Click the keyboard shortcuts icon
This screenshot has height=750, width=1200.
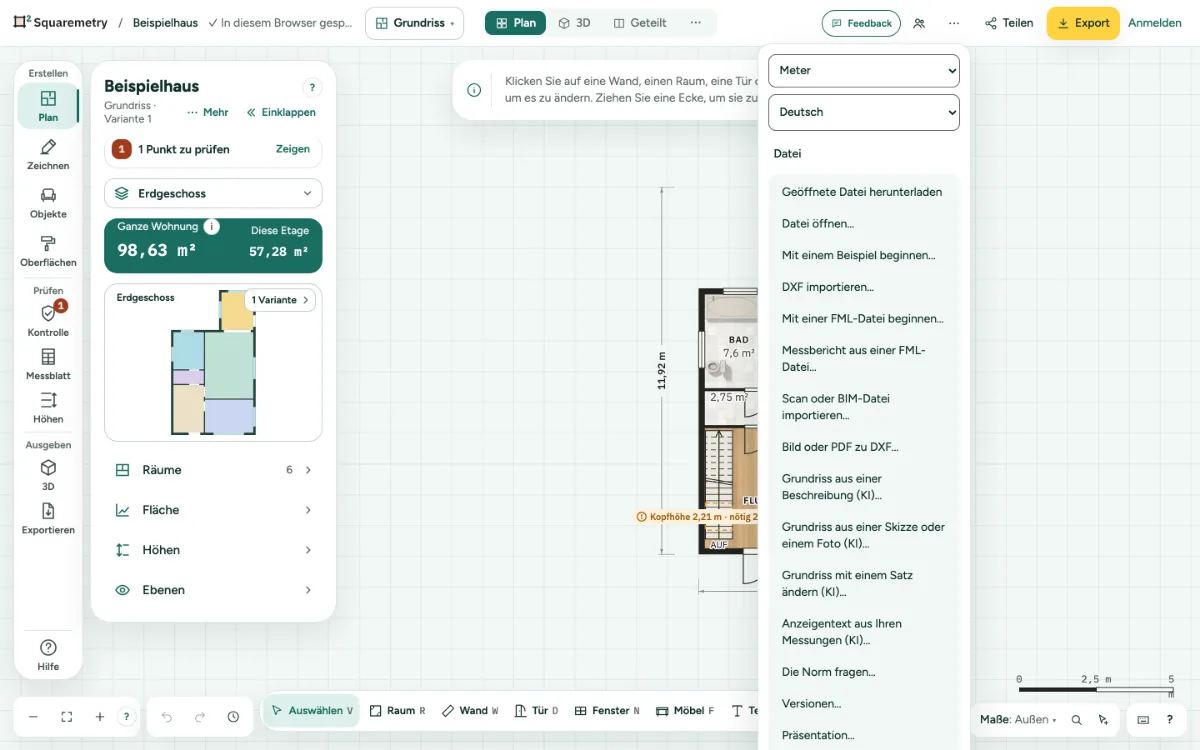[x=1143, y=719]
